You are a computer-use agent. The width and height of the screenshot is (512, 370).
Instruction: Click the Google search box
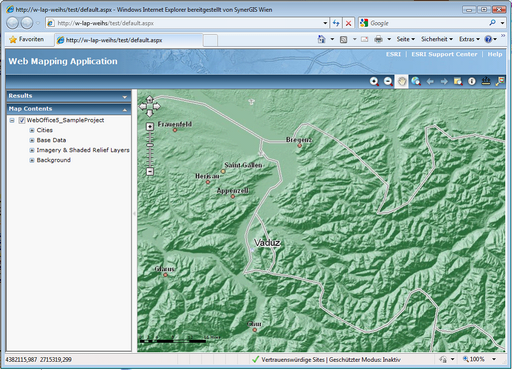(x=427, y=23)
